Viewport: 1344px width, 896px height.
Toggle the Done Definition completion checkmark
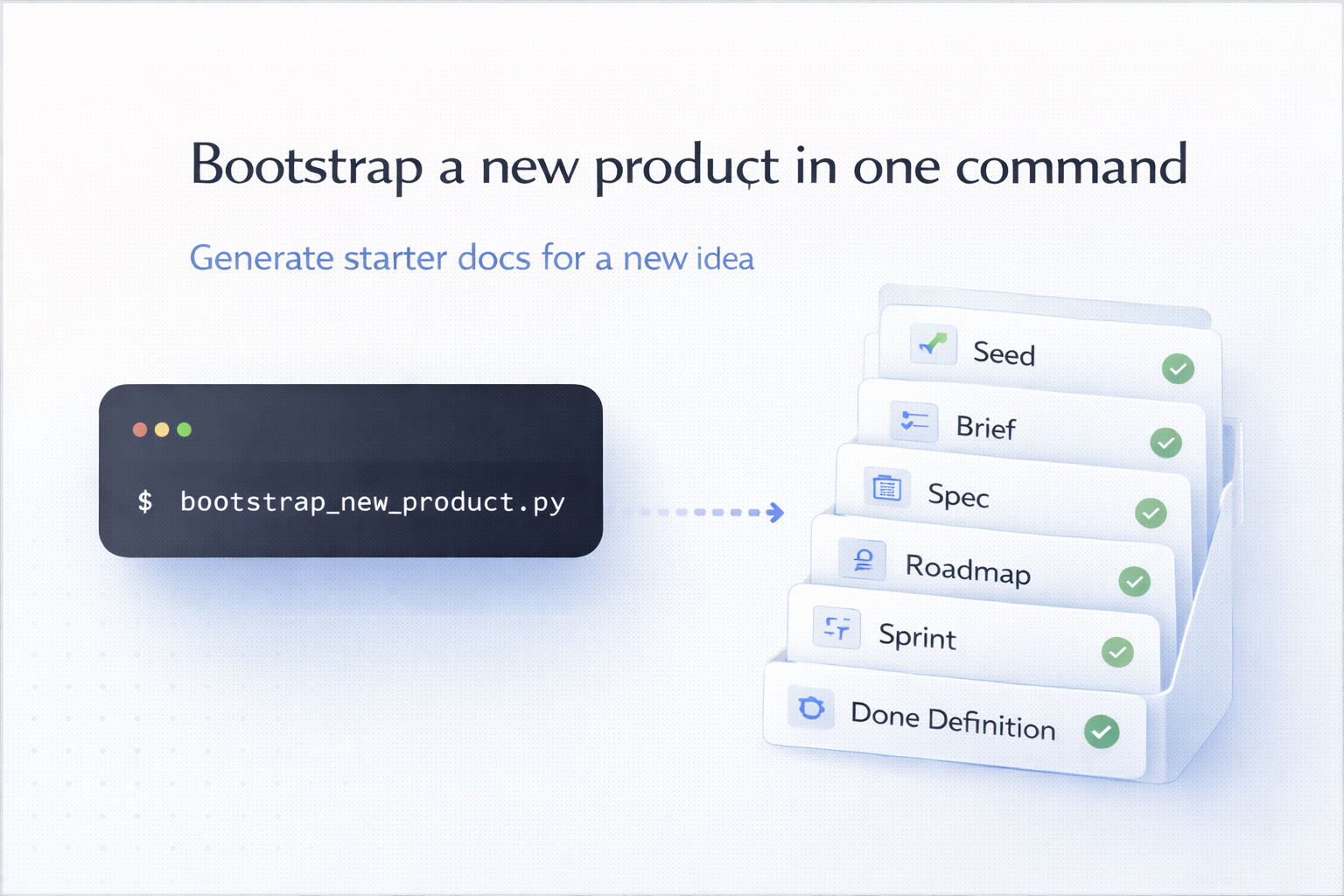pyautogui.click(x=1103, y=731)
